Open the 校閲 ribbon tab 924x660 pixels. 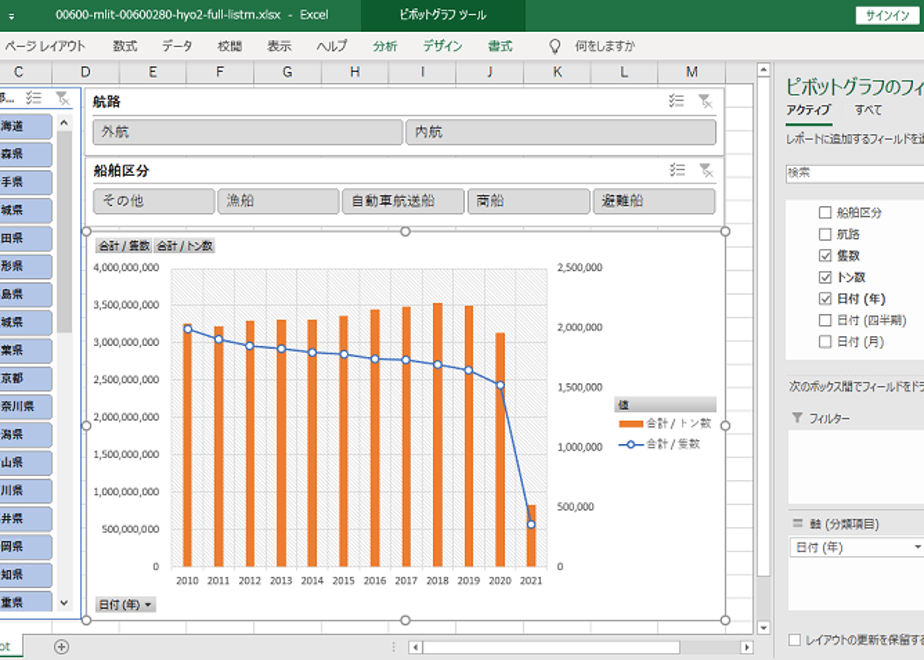229,46
